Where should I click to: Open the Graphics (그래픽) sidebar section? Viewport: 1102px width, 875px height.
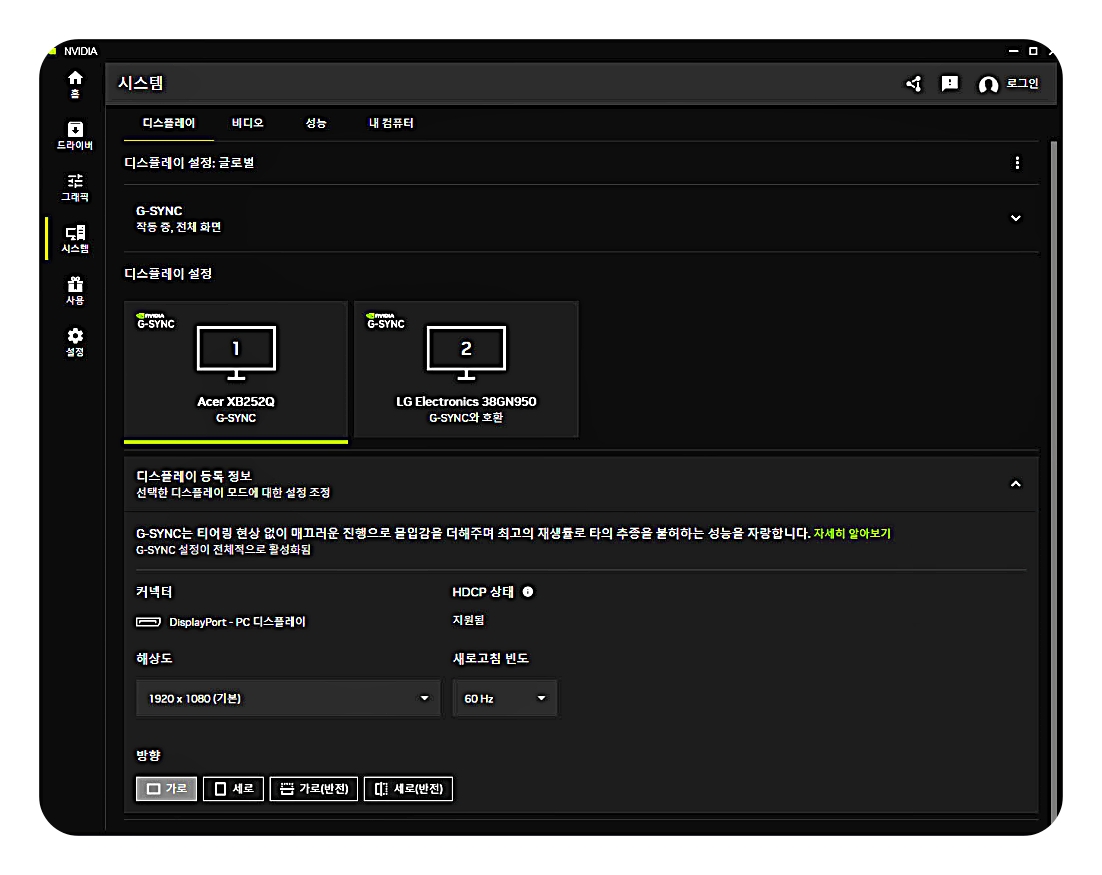(x=75, y=188)
